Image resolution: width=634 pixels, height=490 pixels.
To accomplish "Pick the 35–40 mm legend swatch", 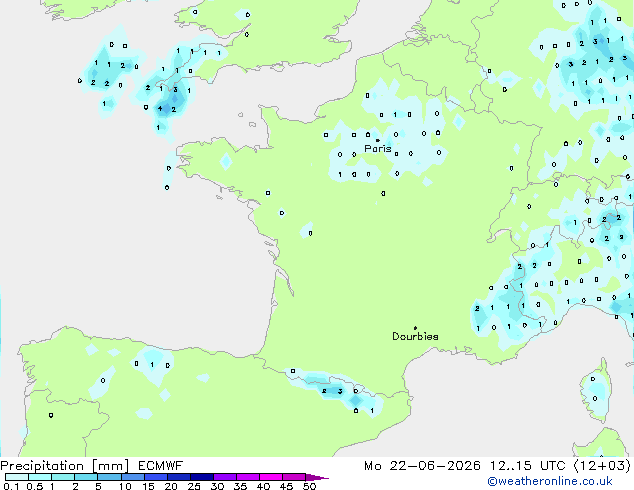I will point(247,477).
